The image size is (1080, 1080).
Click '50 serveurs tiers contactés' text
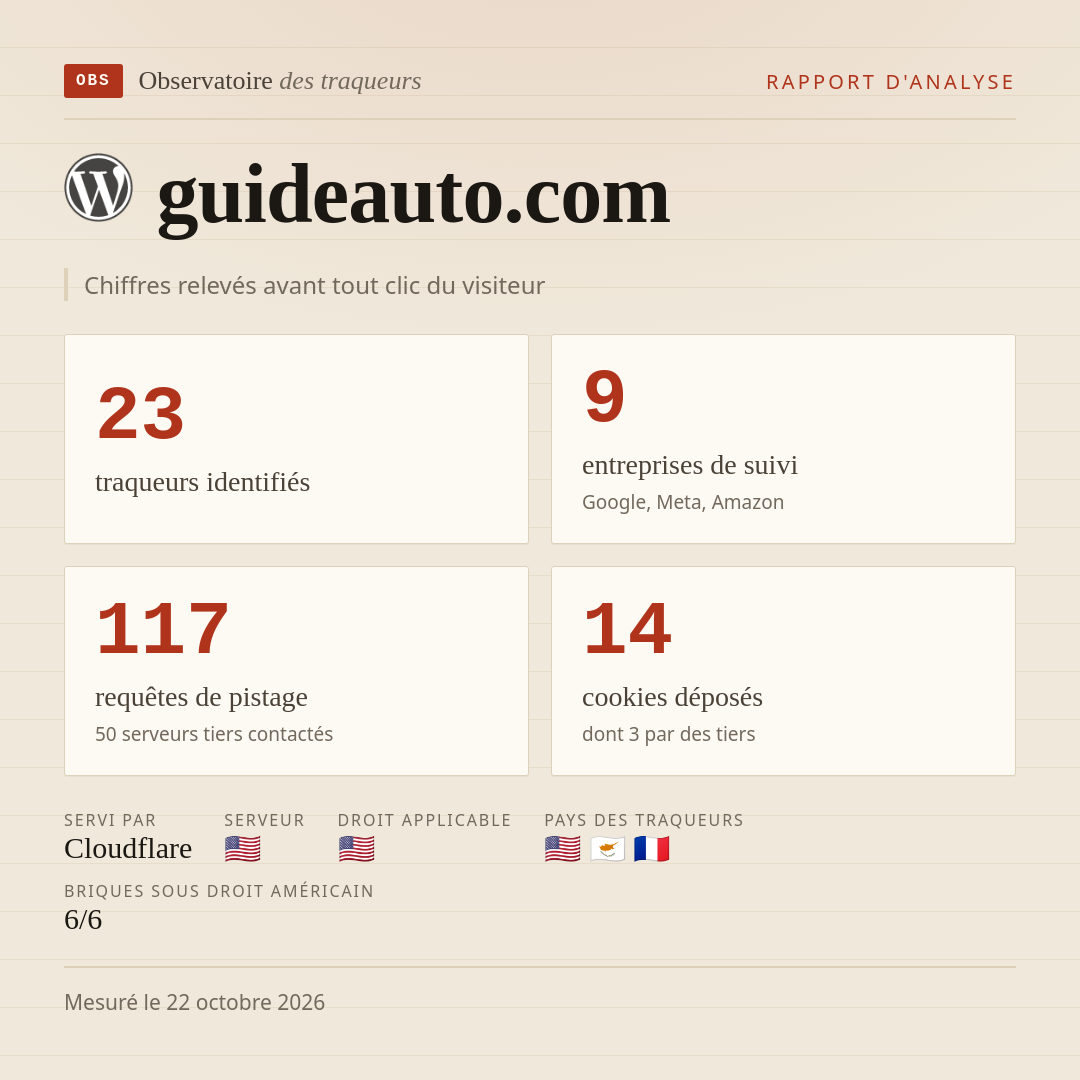click(x=214, y=734)
